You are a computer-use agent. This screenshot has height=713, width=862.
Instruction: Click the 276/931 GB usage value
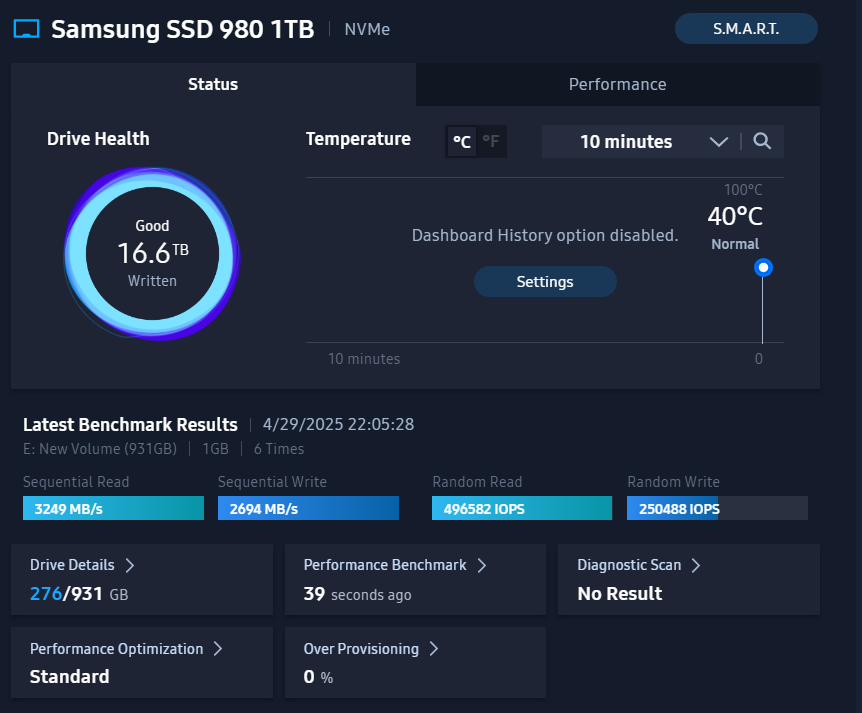[x=79, y=594]
